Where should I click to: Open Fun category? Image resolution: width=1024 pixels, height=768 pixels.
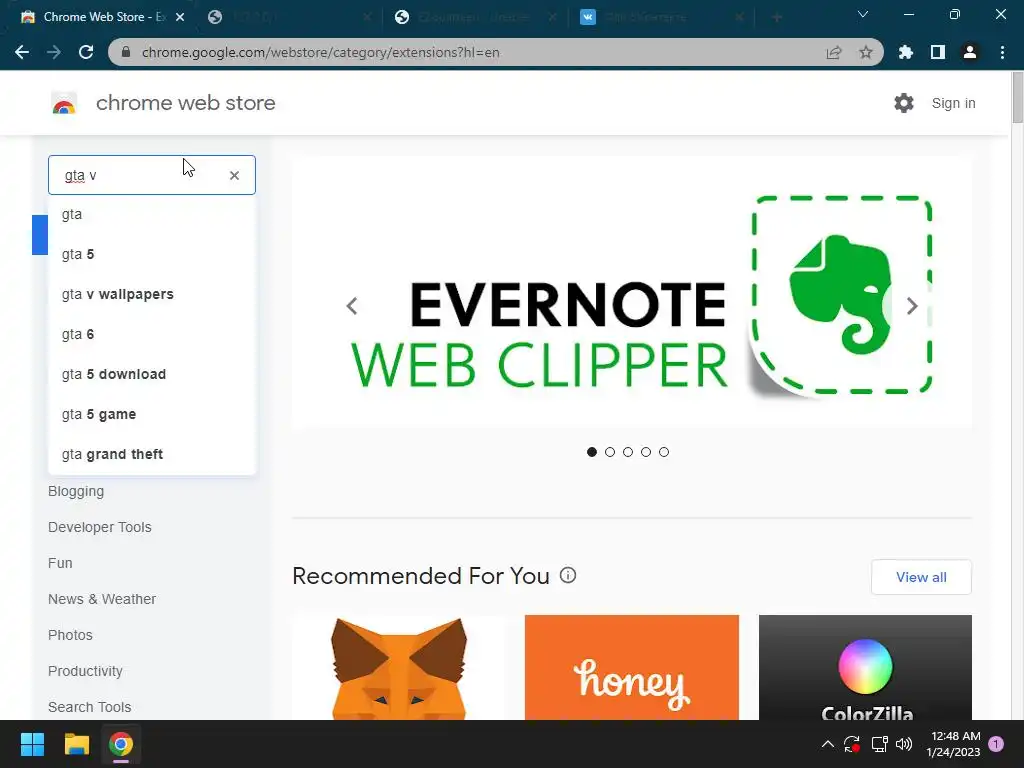pyautogui.click(x=60, y=563)
